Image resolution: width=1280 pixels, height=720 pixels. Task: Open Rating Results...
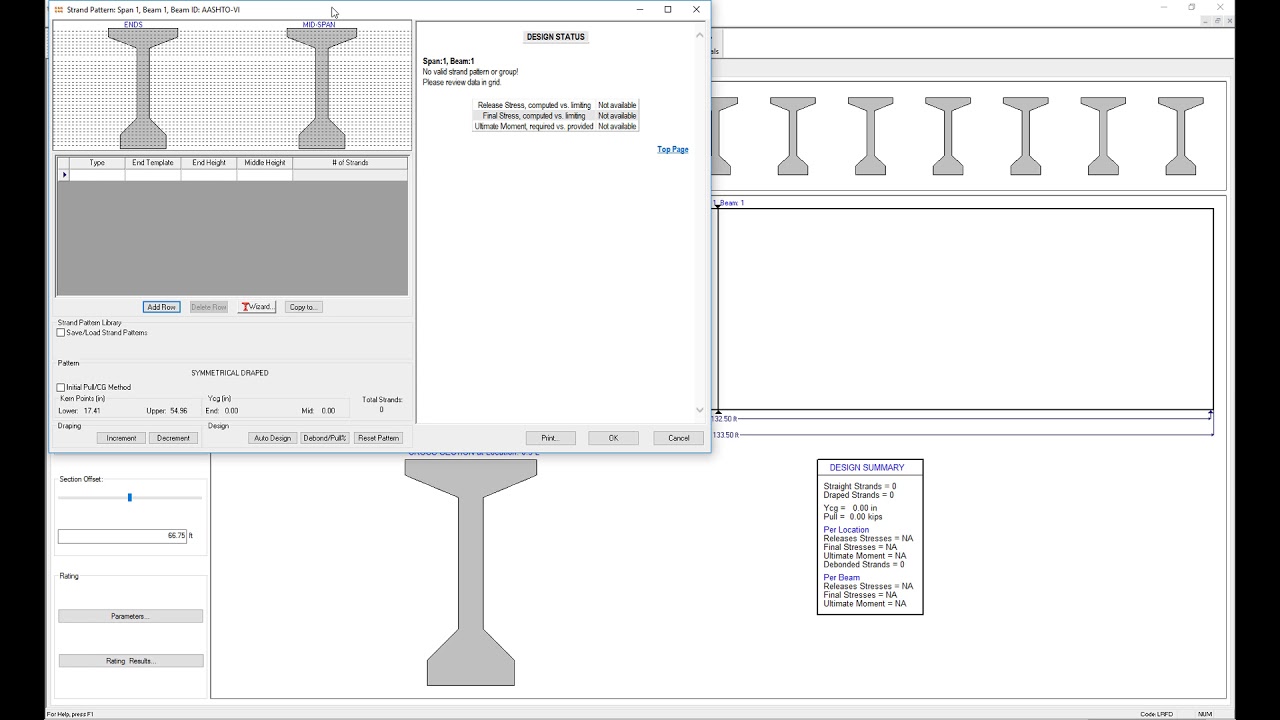click(130, 661)
